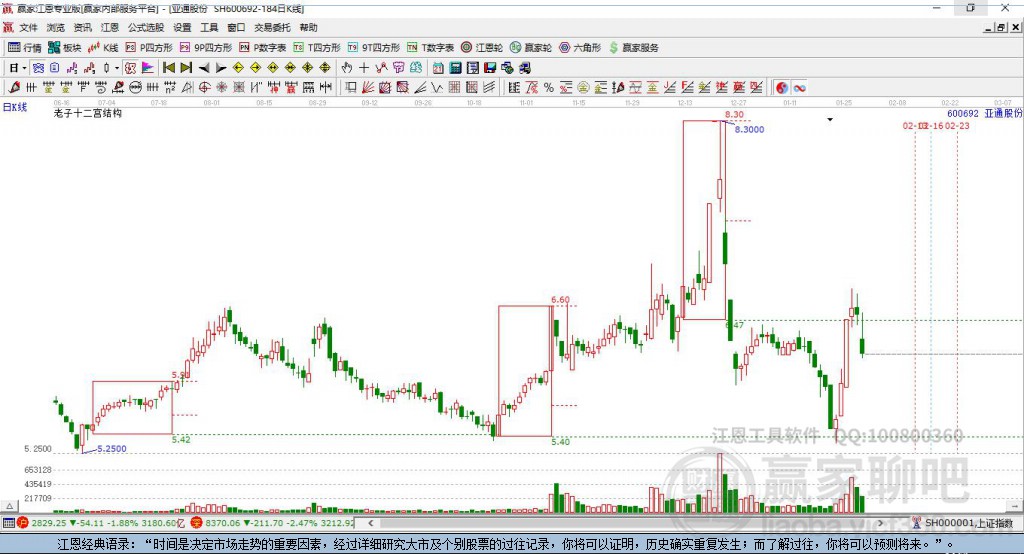Open the T数字表 time number table
The height and width of the screenshot is (554, 1024).
[430, 48]
